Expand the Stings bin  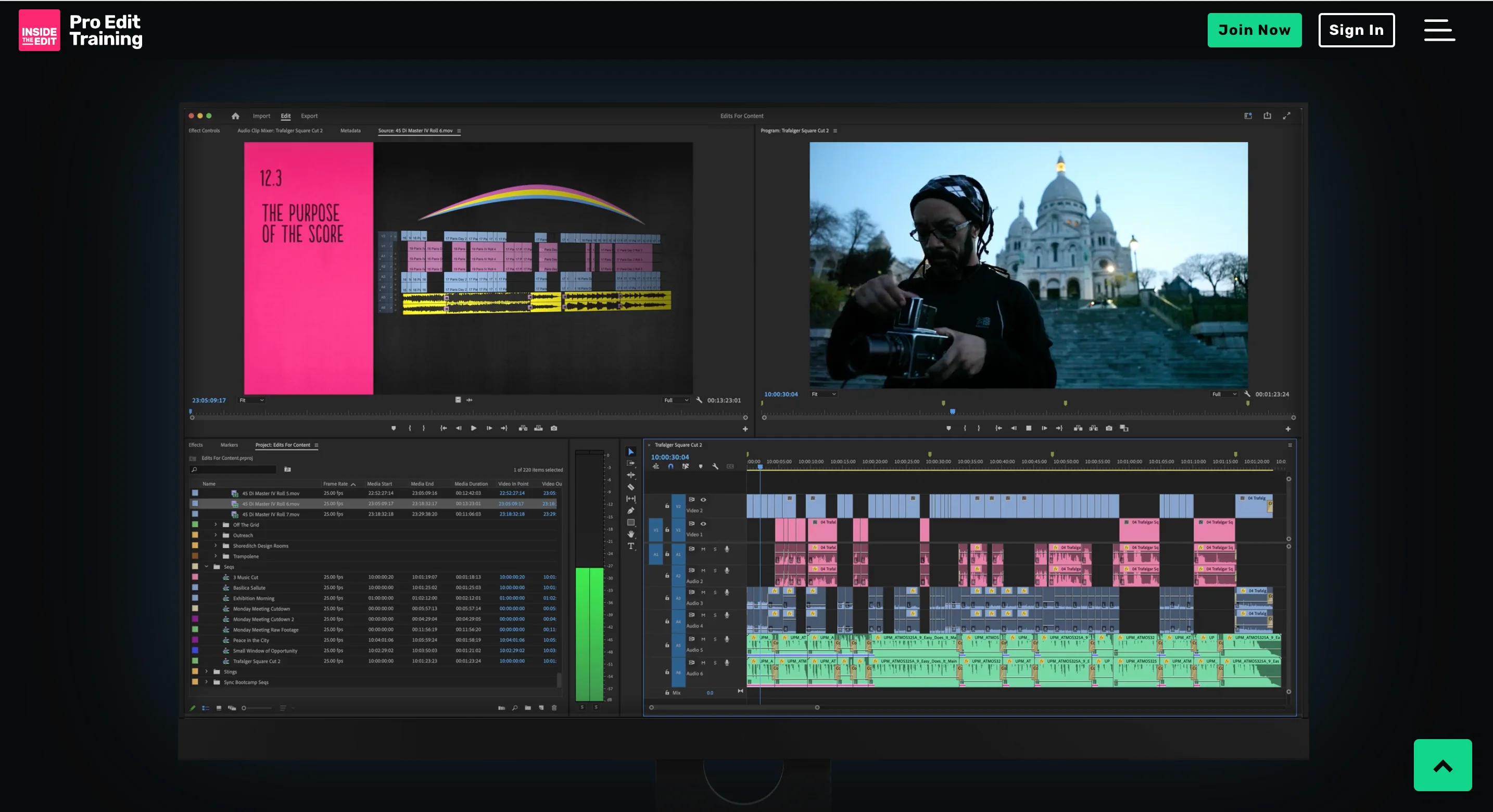point(207,671)
